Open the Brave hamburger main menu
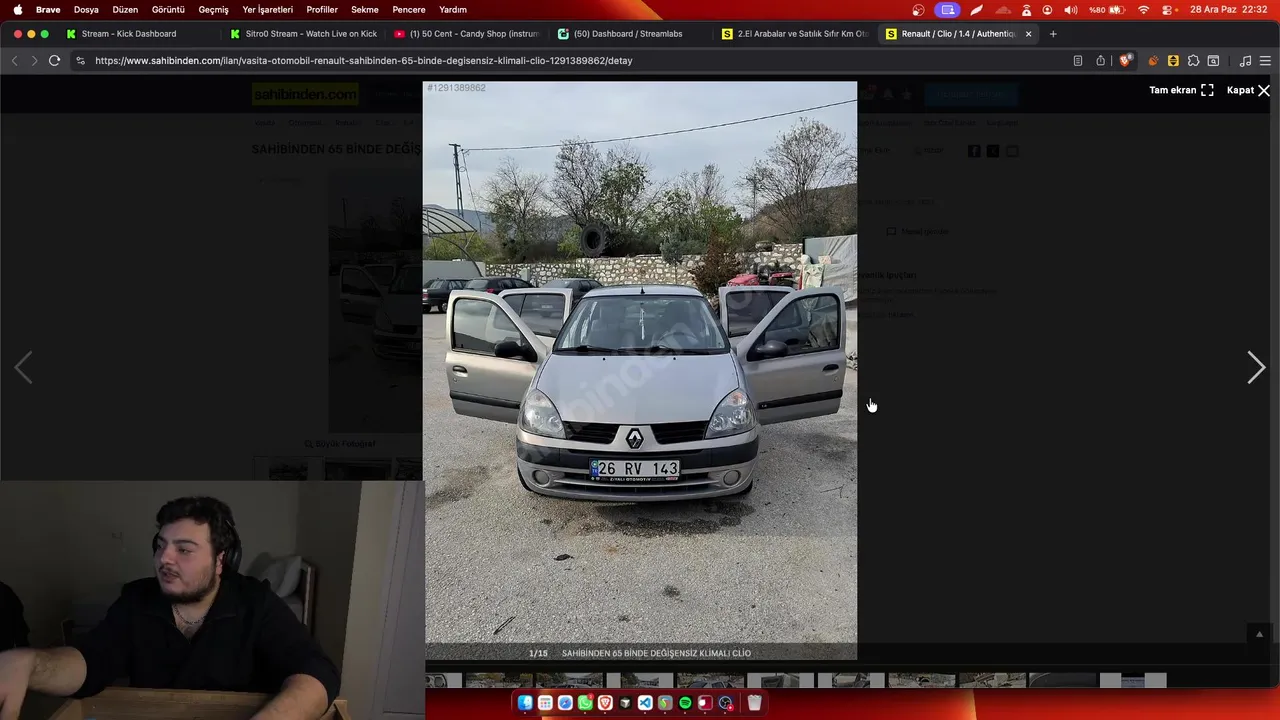Viewport: 1280px width, 720px height. 1265,60
